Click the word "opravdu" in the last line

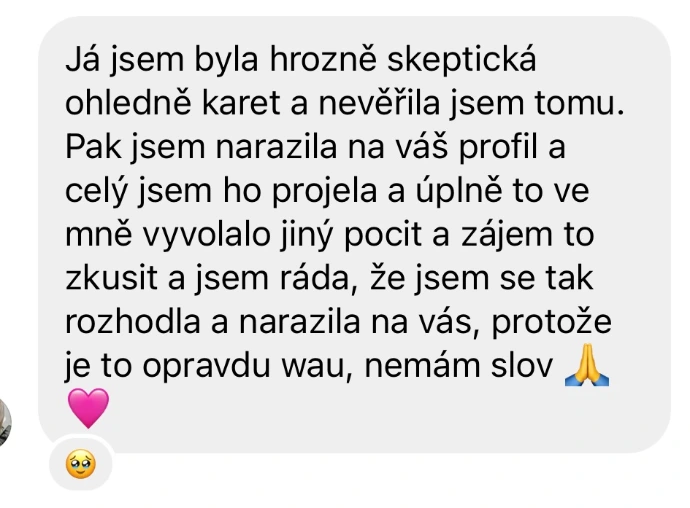206,368
